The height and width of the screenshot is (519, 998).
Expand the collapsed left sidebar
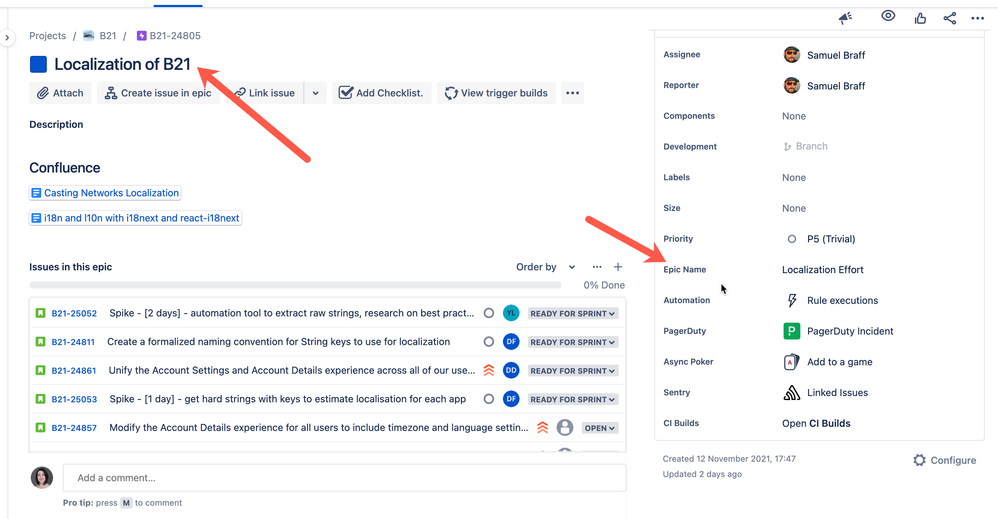pyautogui.click(x=7, y=38)
